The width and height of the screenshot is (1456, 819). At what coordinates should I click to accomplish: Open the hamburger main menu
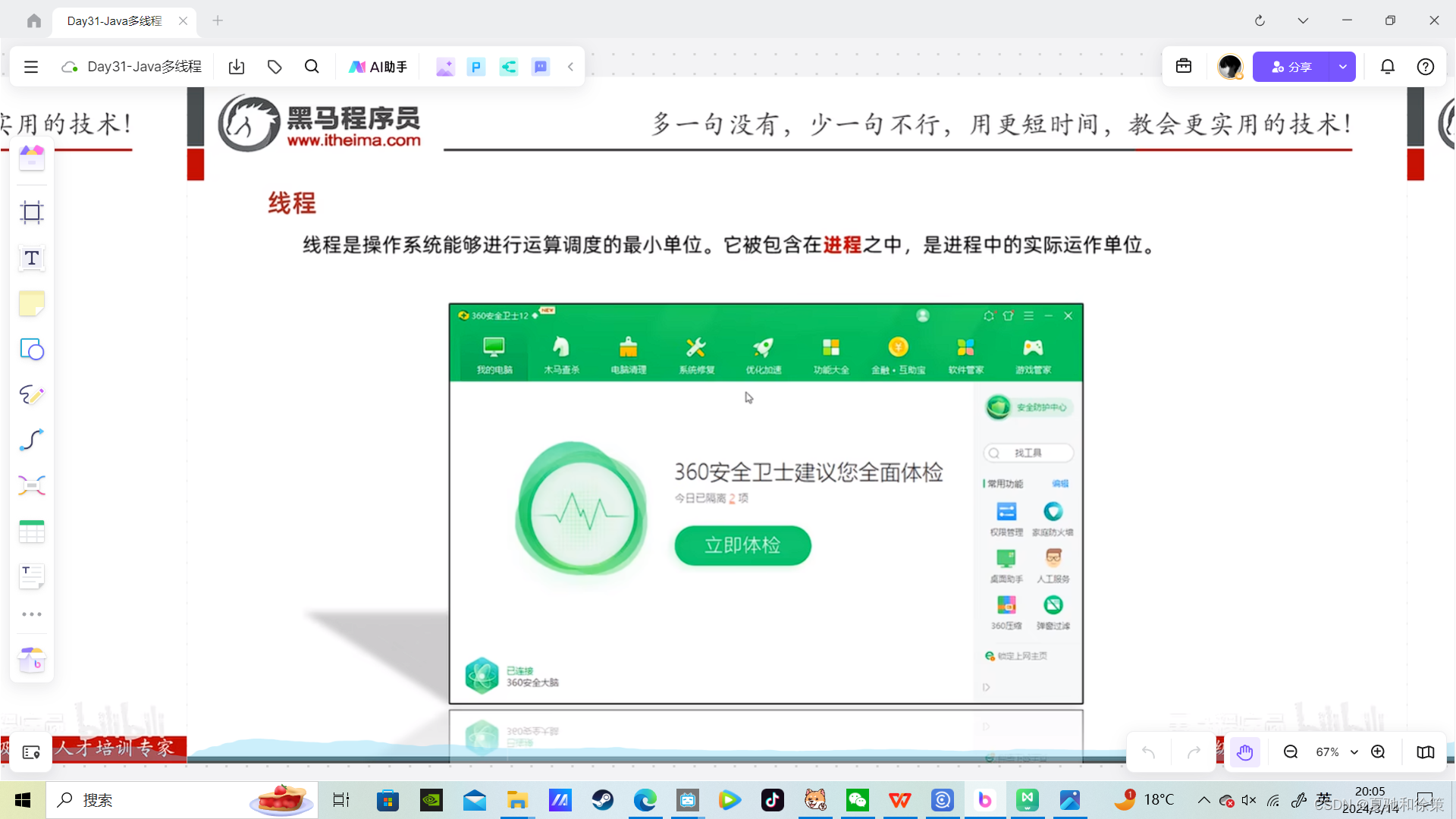click(31, 67)
